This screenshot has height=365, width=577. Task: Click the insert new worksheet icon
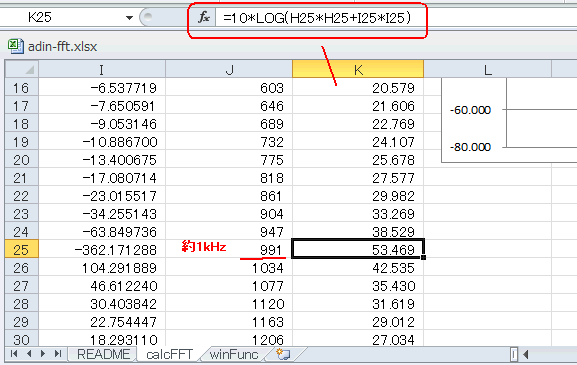[x=283, y=354]
